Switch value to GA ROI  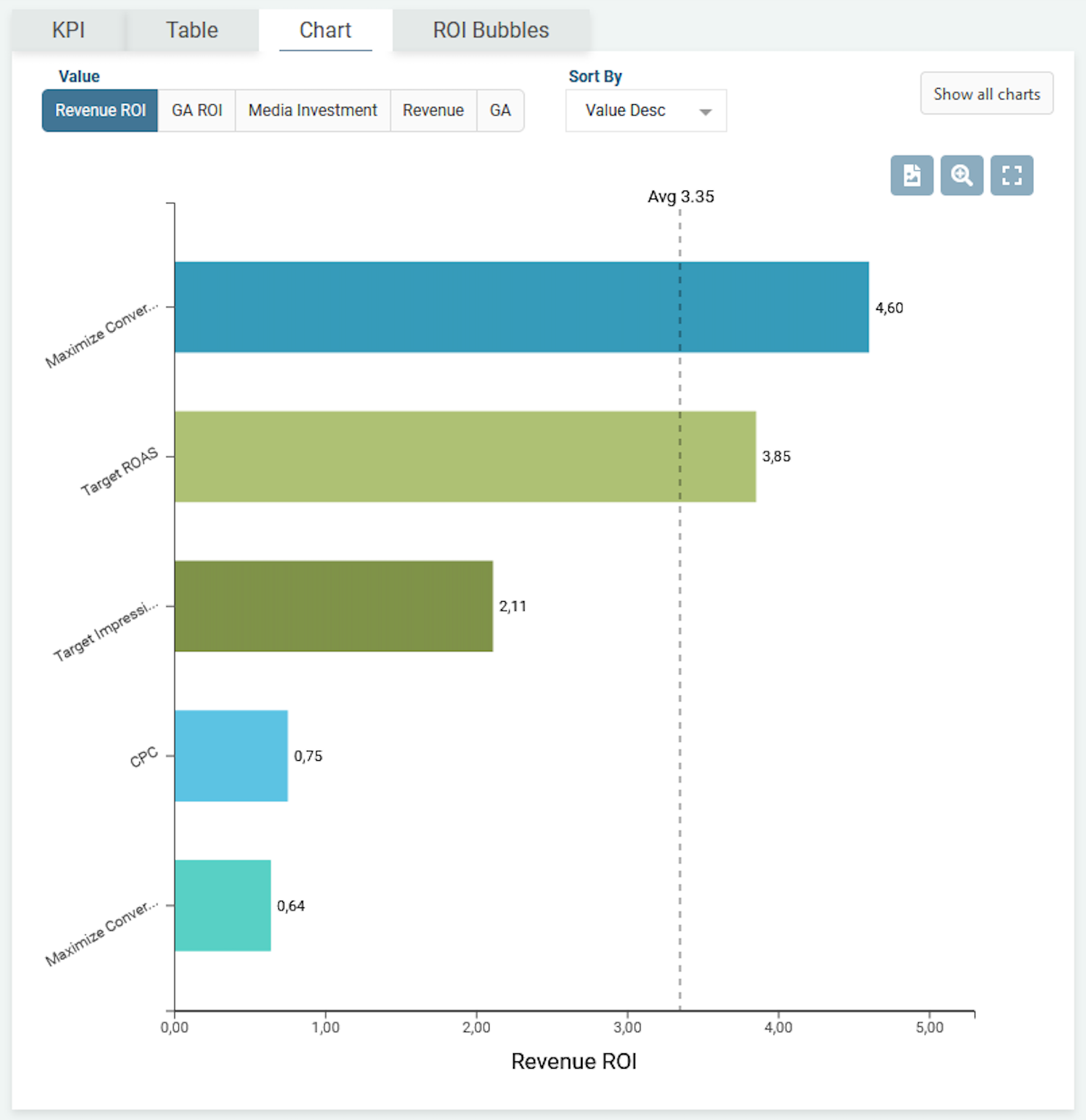pos(196,111)
